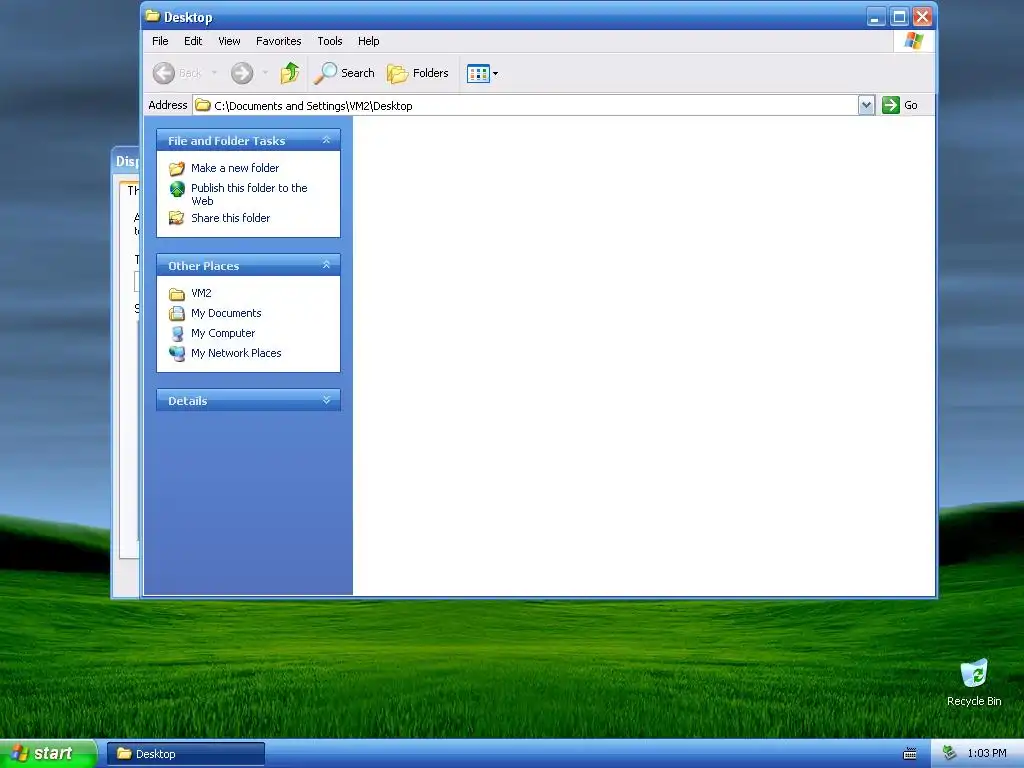This screenshot has width=1024, height=768.
Task: Click the folder icon in the Desktop title bar
Action: (153, 16)
